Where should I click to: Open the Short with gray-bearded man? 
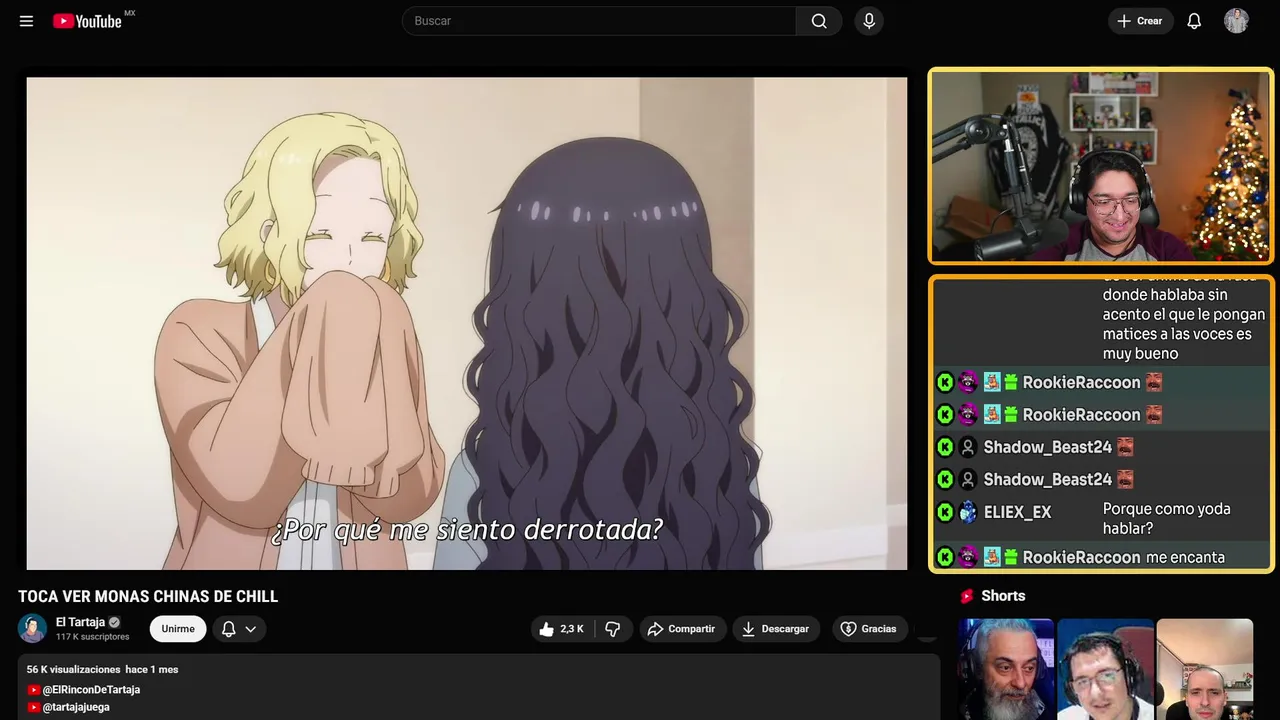click(x=1006, y=669)
